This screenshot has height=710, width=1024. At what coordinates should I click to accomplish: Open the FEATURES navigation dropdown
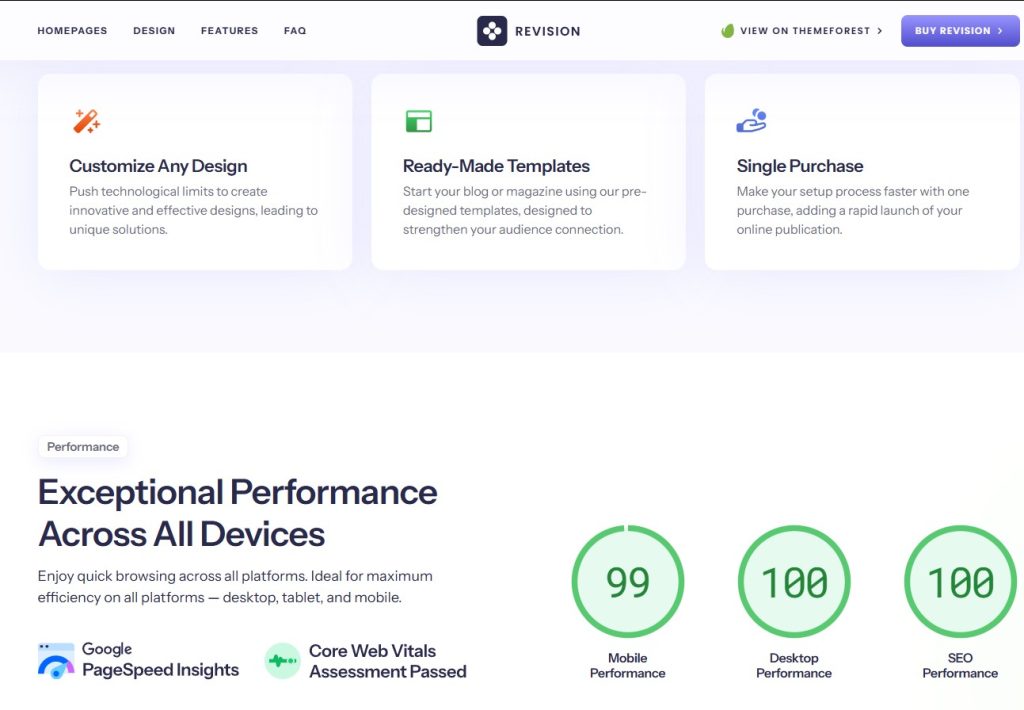point(229,31)
